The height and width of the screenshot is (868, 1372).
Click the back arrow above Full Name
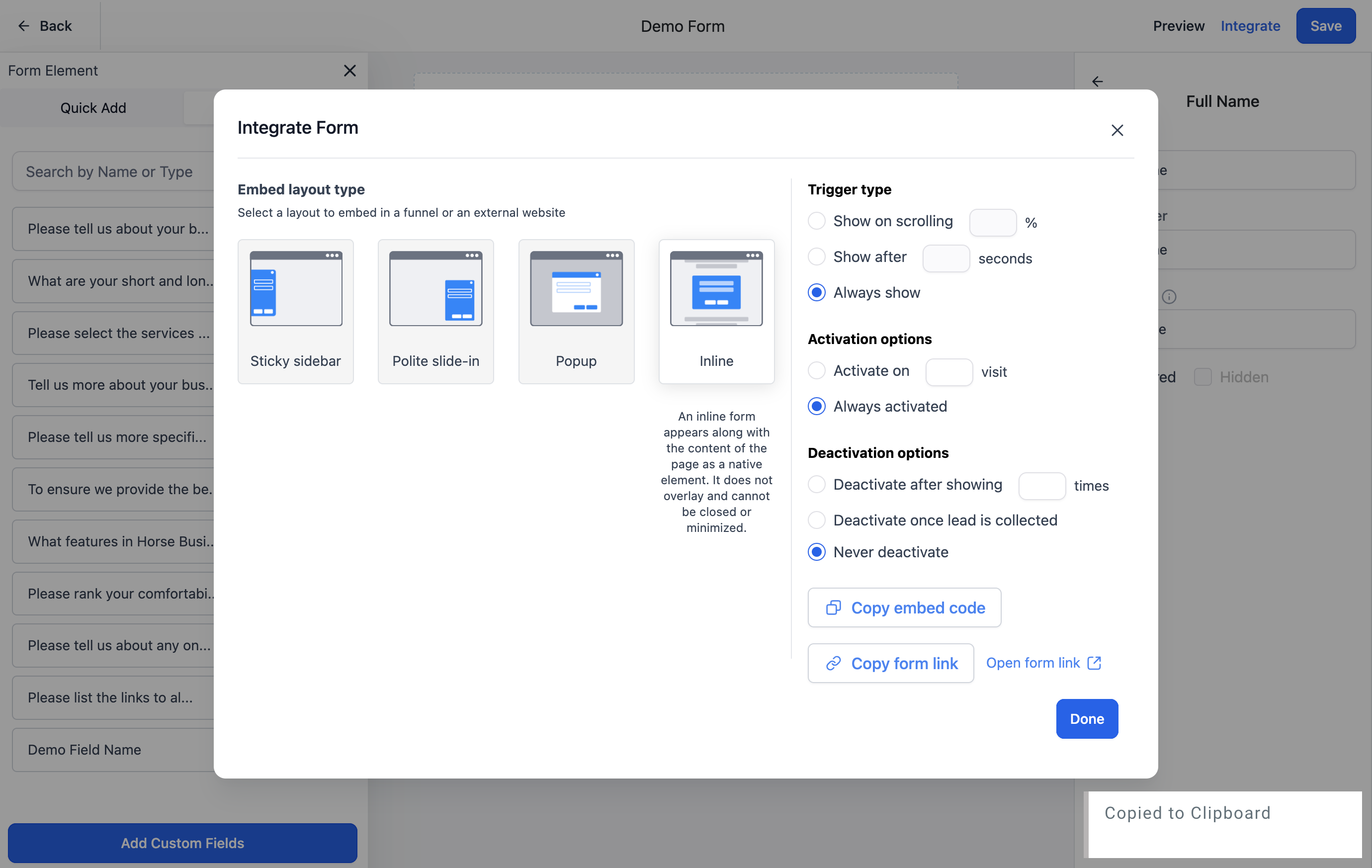click(x=1098, y=82)
